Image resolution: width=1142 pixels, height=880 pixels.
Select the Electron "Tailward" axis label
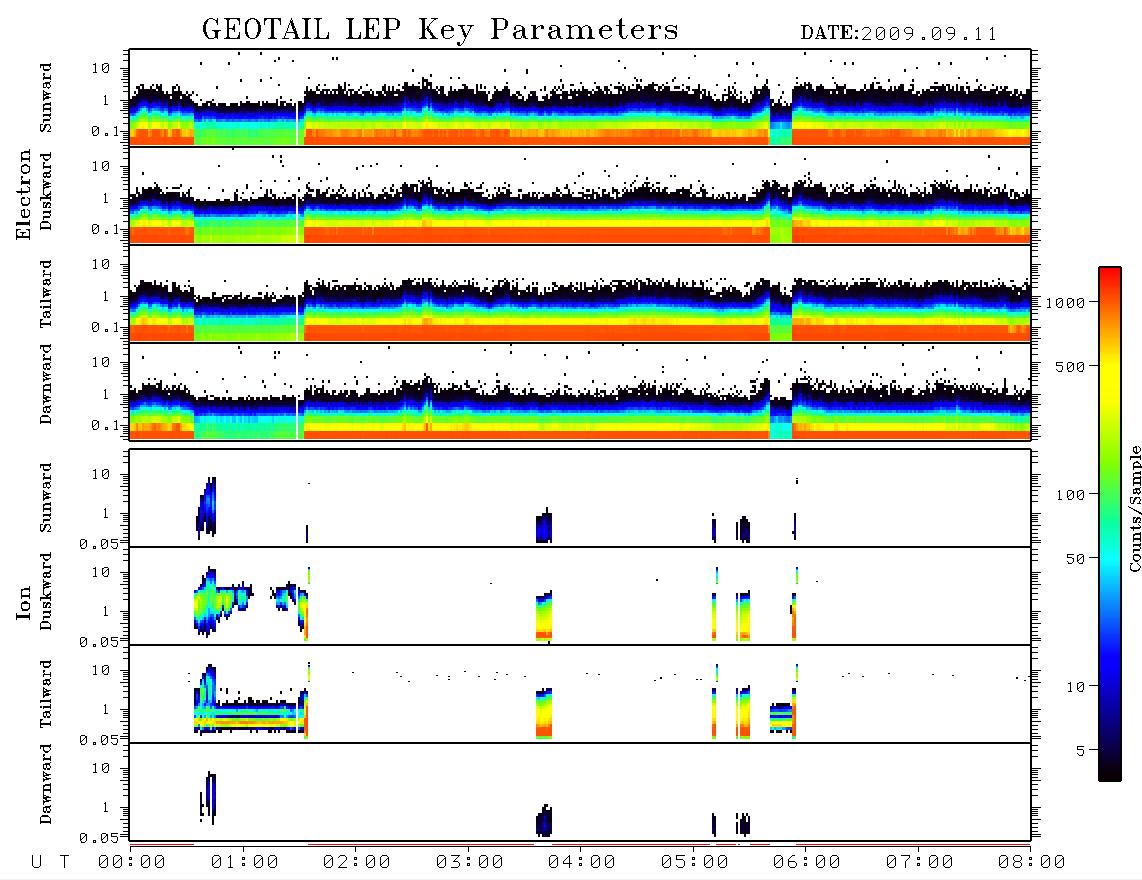[x=46, y=294]
